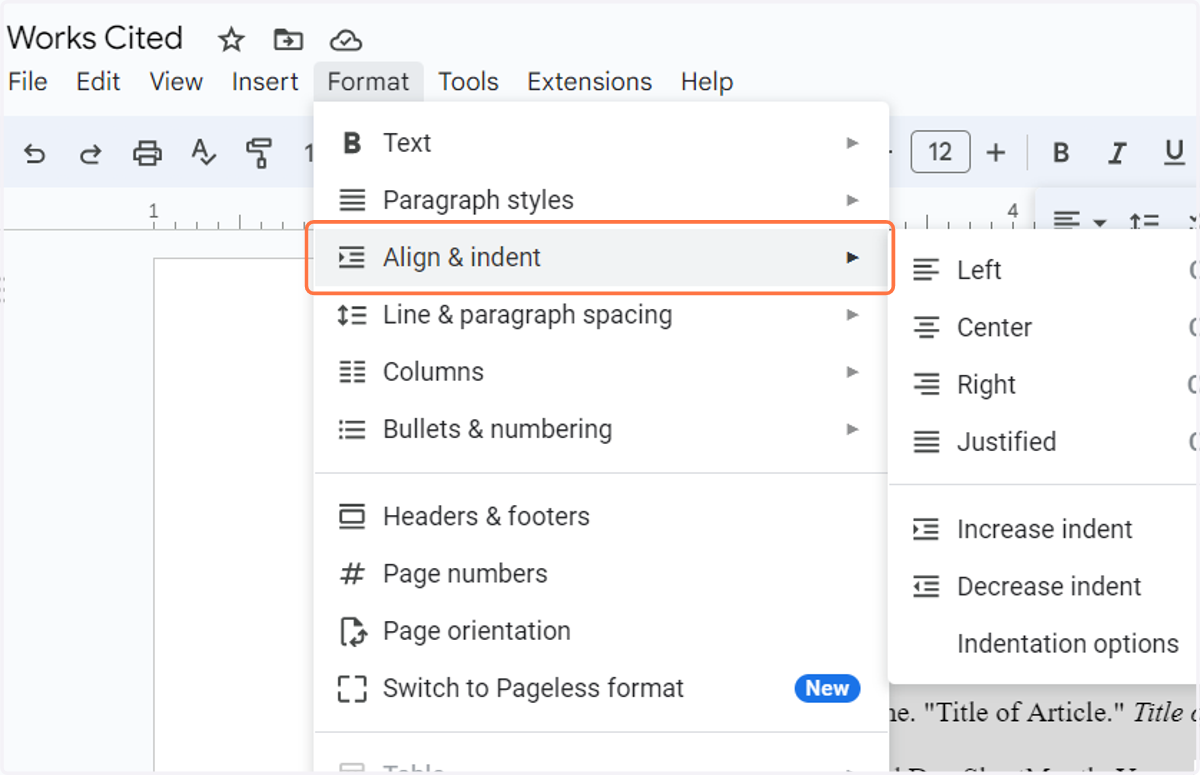
Task: Apply bold formatting
Action: [1061, 153]
